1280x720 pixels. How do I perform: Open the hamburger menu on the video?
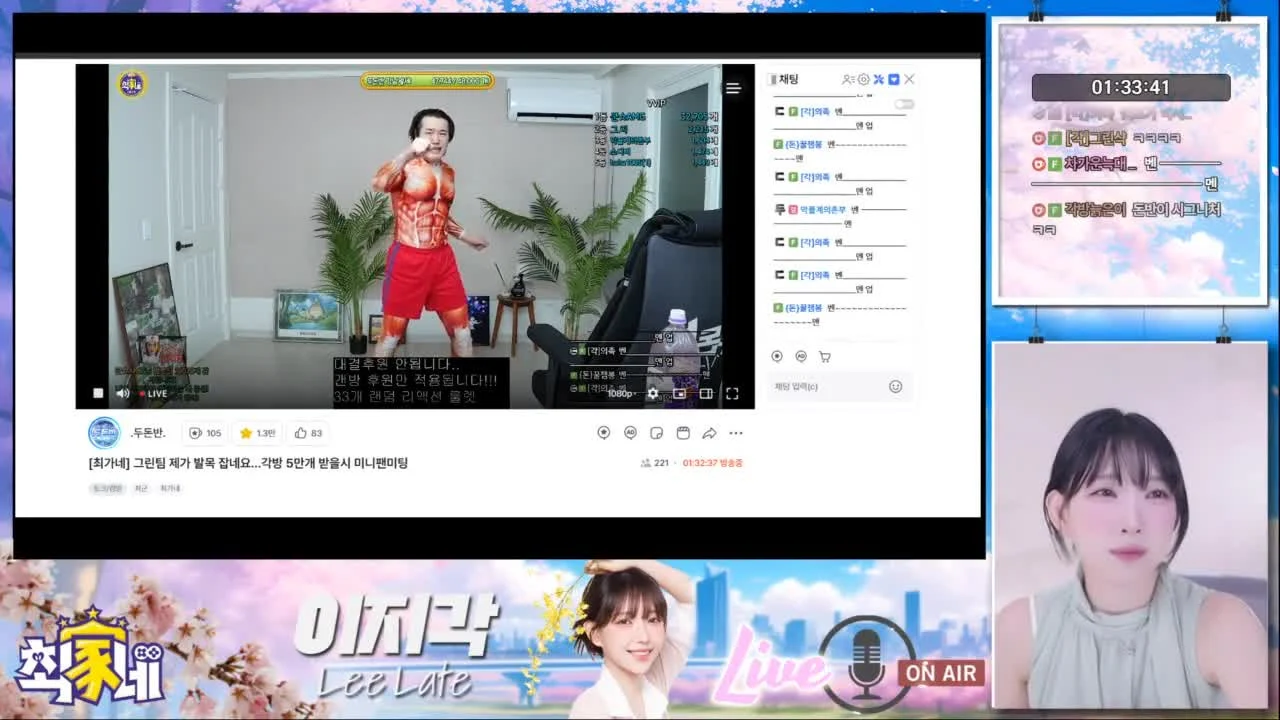733,88
